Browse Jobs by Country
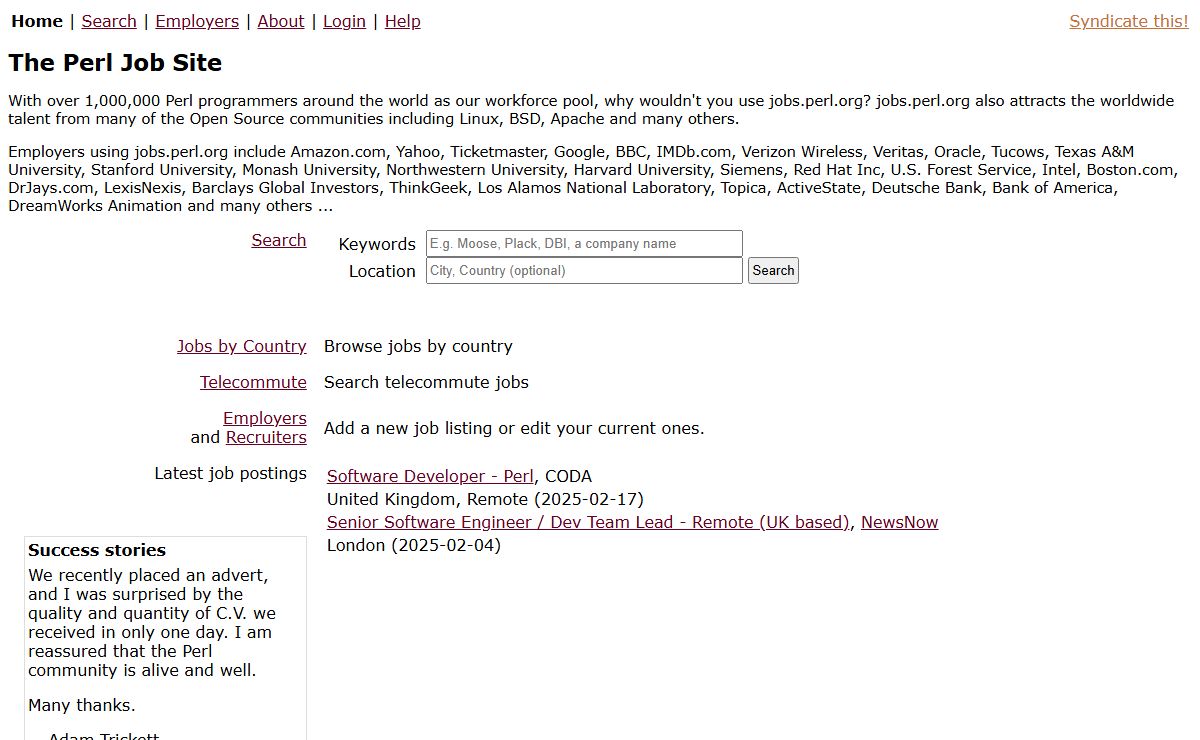Viewport: 1200px width, 740px height. click(x=242, y=346)
